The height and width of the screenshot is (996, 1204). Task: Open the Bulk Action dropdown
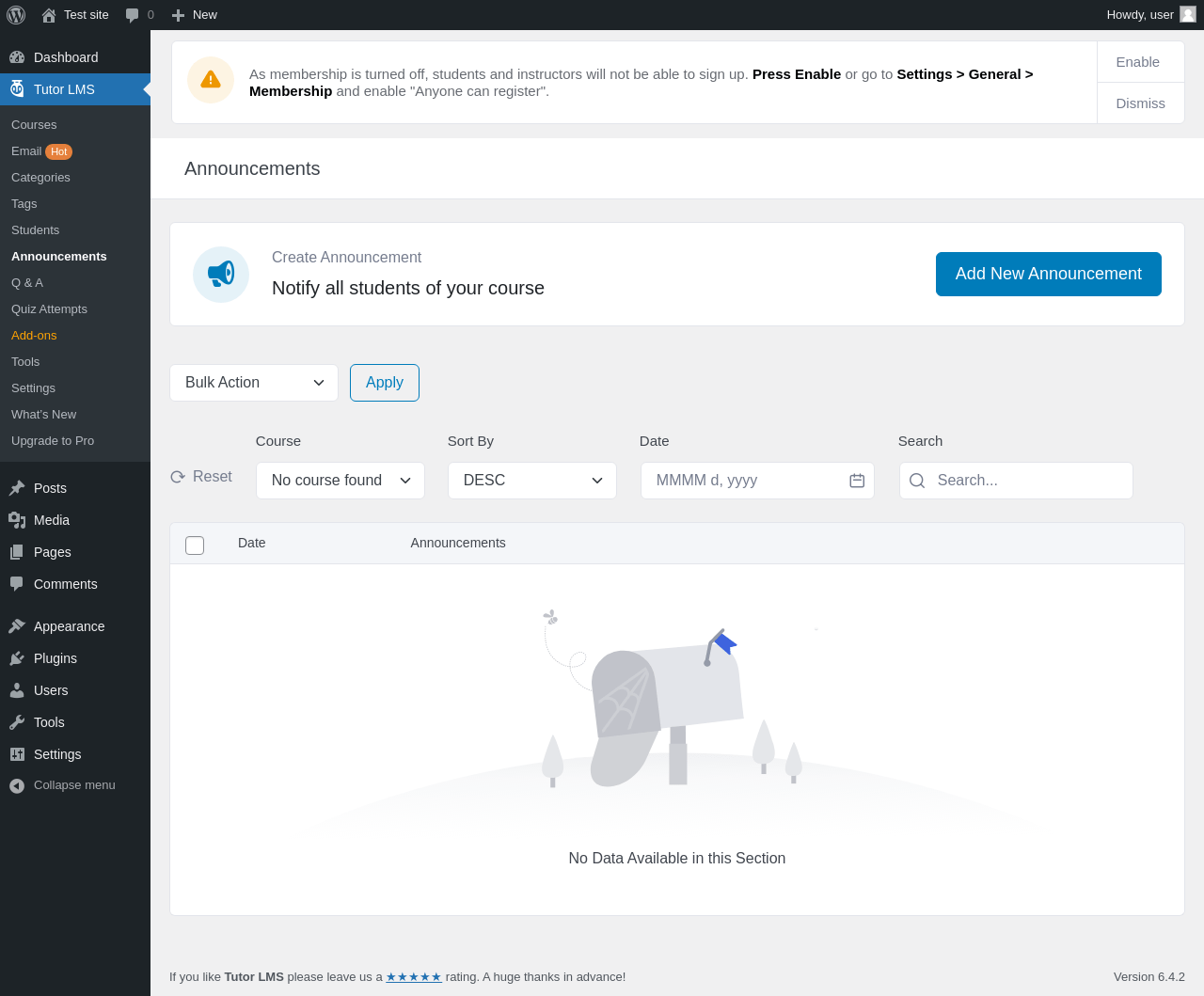click(254, 383)
